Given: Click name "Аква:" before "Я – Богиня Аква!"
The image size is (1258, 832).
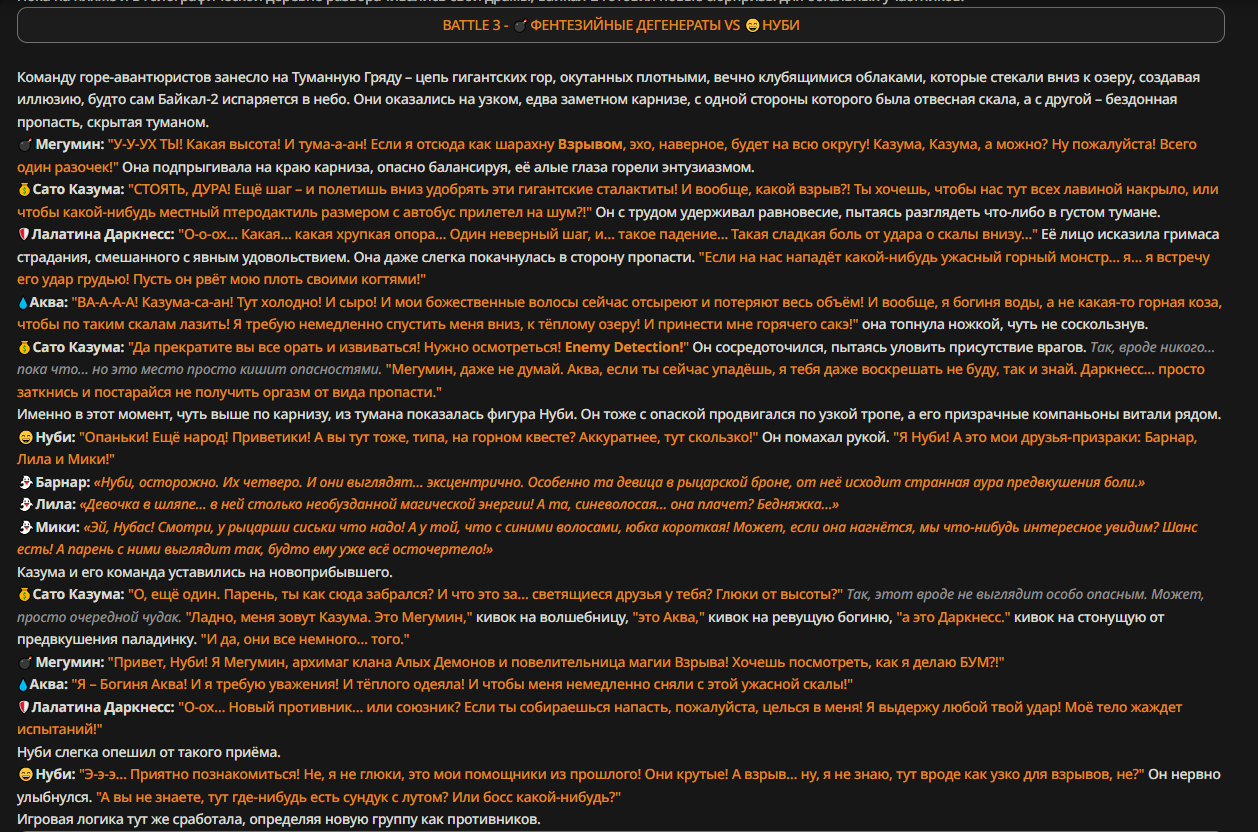Looking at the screenshot, I should 48,685.
